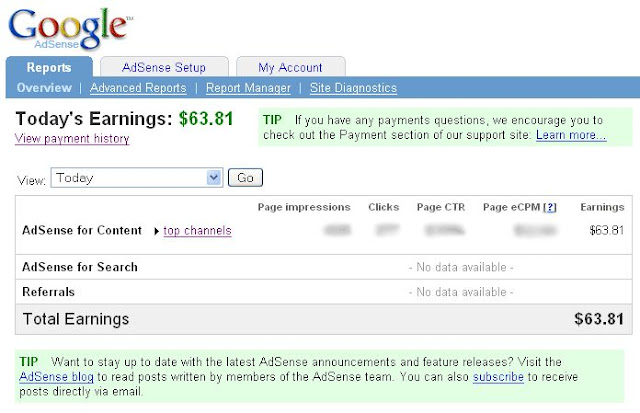
Task: Open the AdSense blog link
Action: 56,376
